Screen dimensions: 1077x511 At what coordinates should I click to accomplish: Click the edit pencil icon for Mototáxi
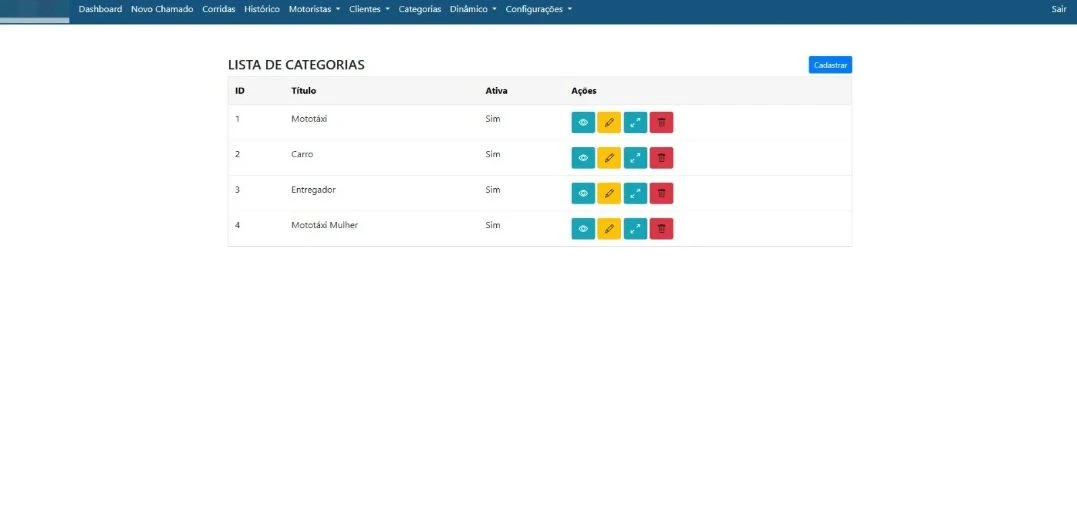click(x=609, y=122)
